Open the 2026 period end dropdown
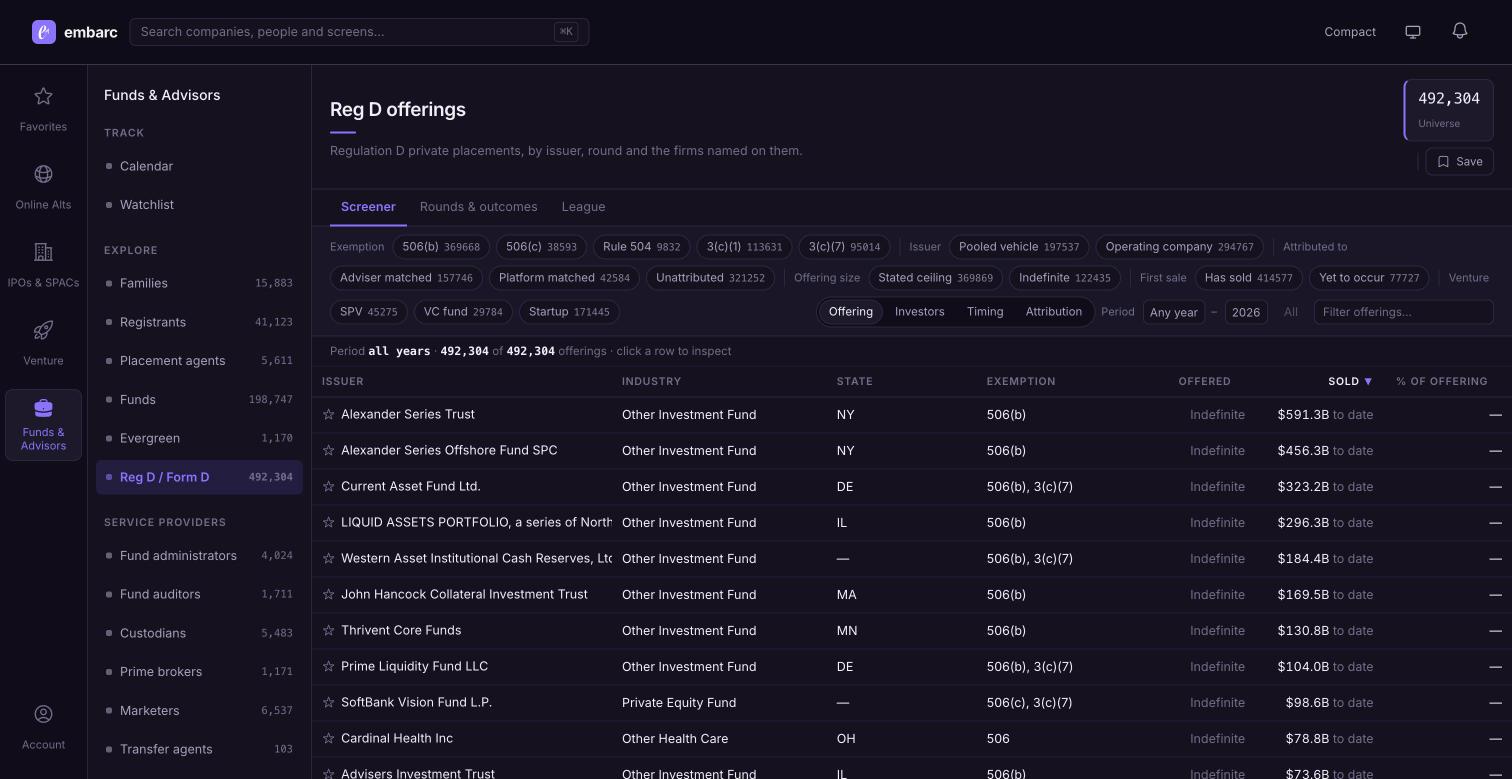 pos(1246,312)
